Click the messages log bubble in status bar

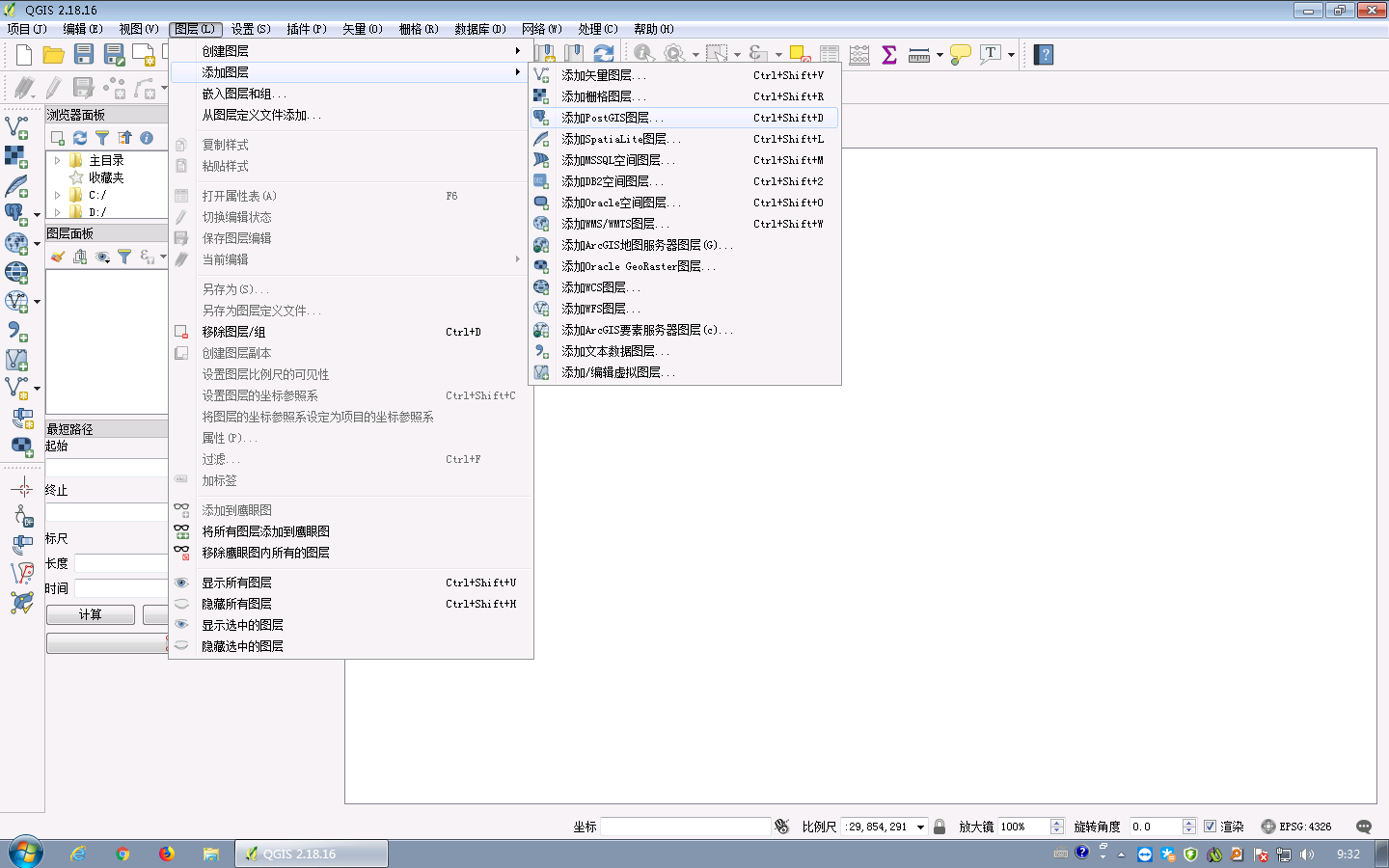click(1364, 827)
